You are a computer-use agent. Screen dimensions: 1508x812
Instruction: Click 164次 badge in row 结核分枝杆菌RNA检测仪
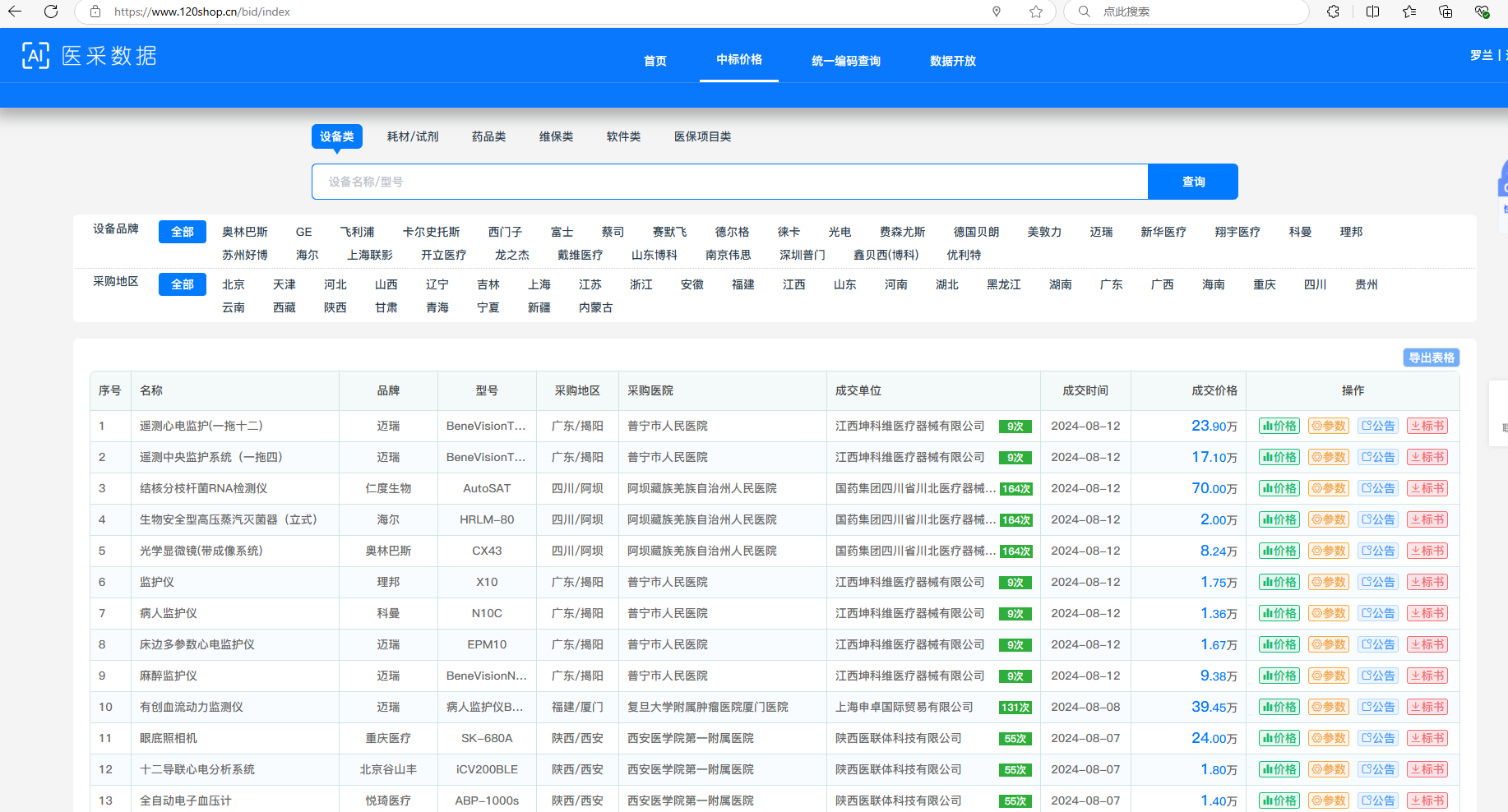pyautogui.click(x=1015, y=489)
